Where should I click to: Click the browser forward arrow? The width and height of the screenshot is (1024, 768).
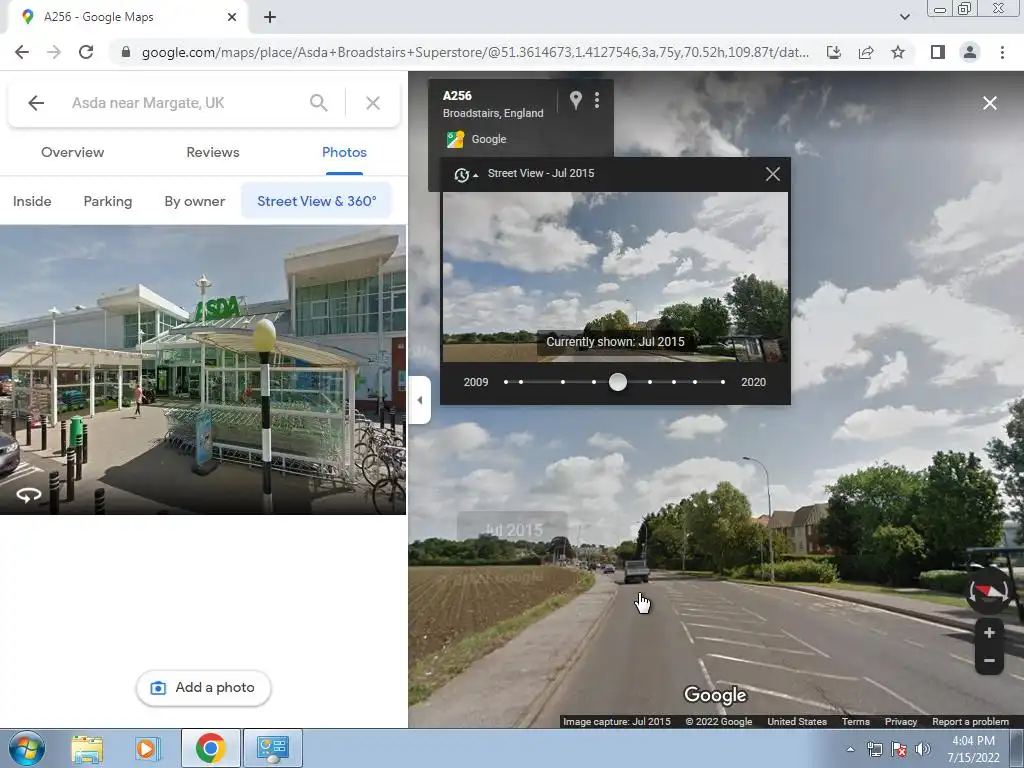tap(54, 52)
